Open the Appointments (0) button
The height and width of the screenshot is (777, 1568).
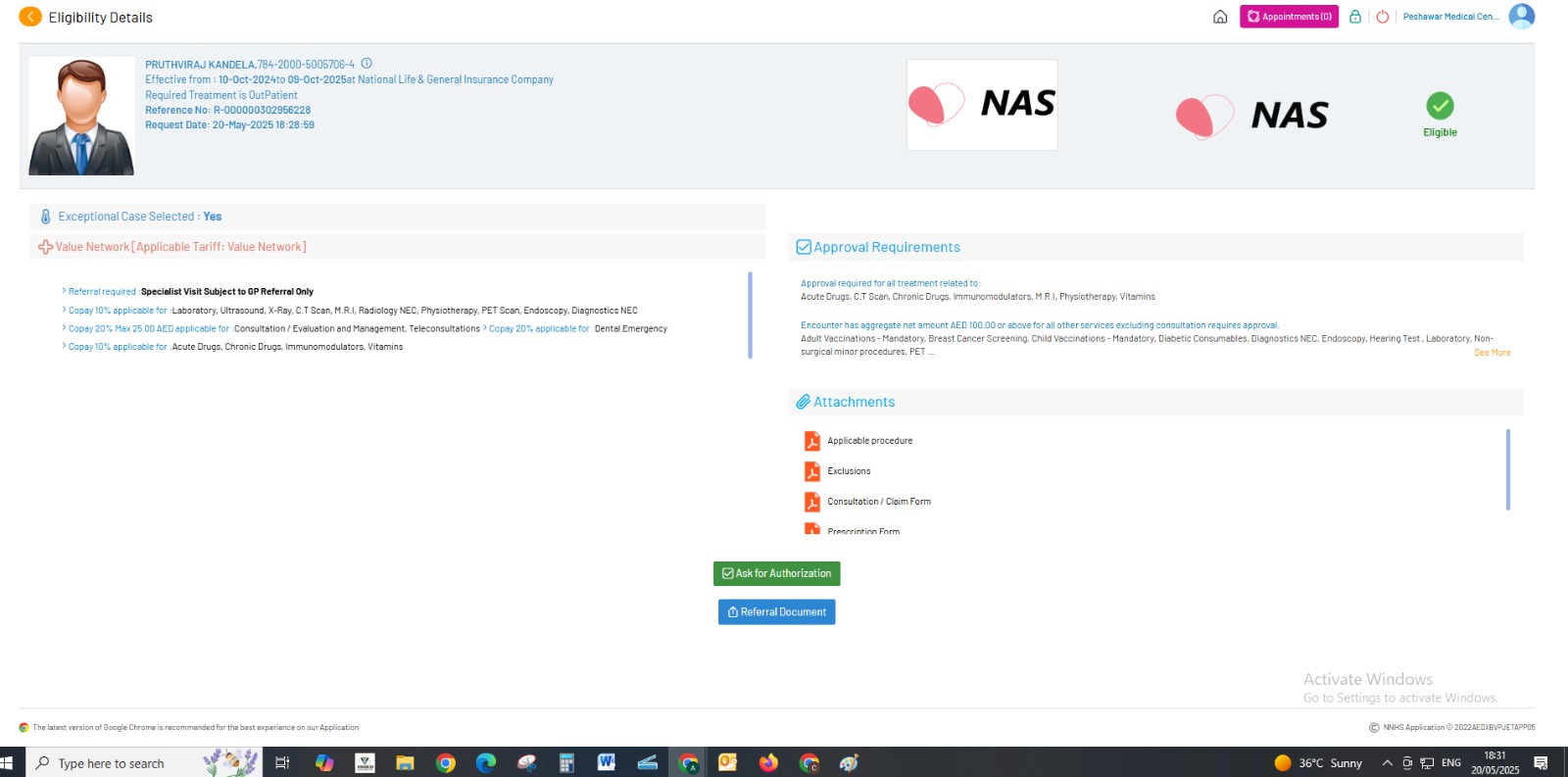pos(1289,17)
